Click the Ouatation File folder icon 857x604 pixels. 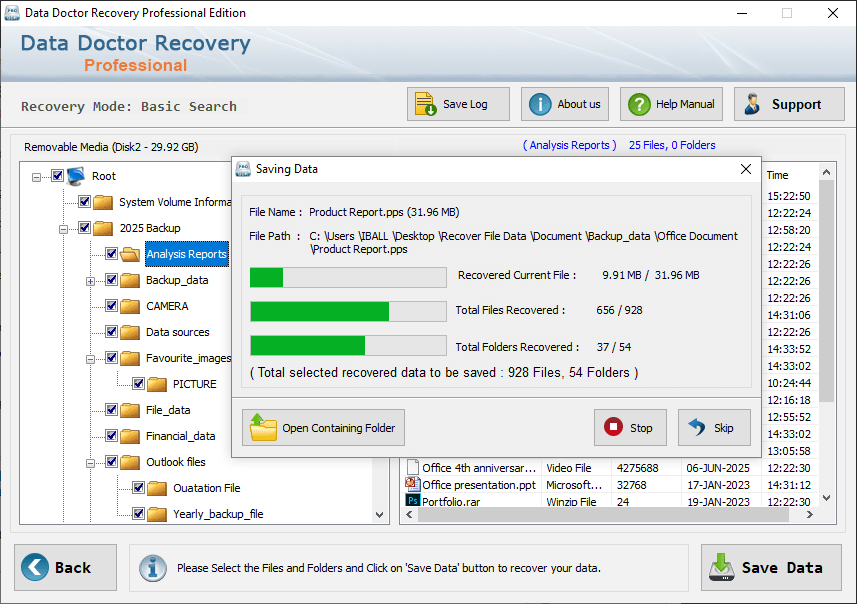[x=157, y=488]
